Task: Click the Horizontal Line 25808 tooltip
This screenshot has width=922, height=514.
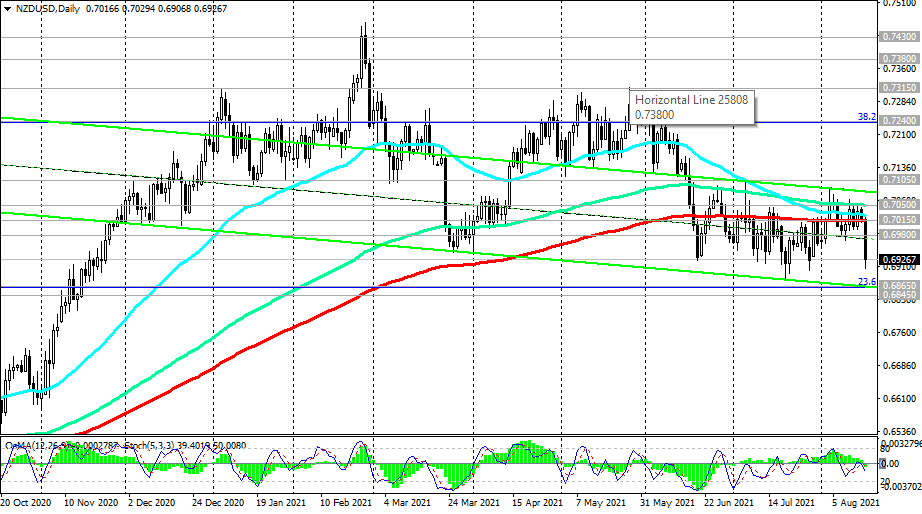Action: click(692, 107)
